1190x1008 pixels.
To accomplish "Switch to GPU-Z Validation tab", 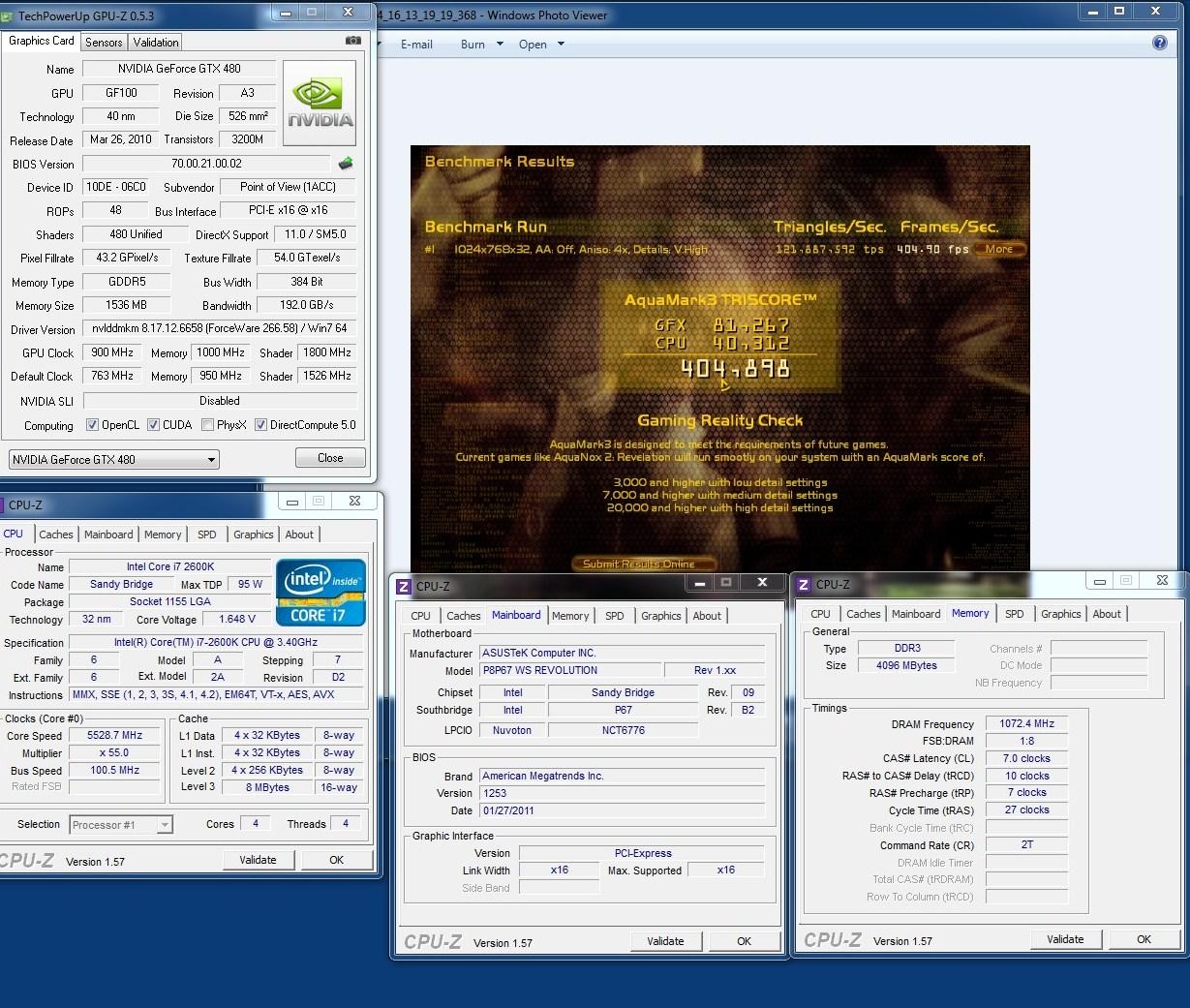I will (x=156, y=42).
